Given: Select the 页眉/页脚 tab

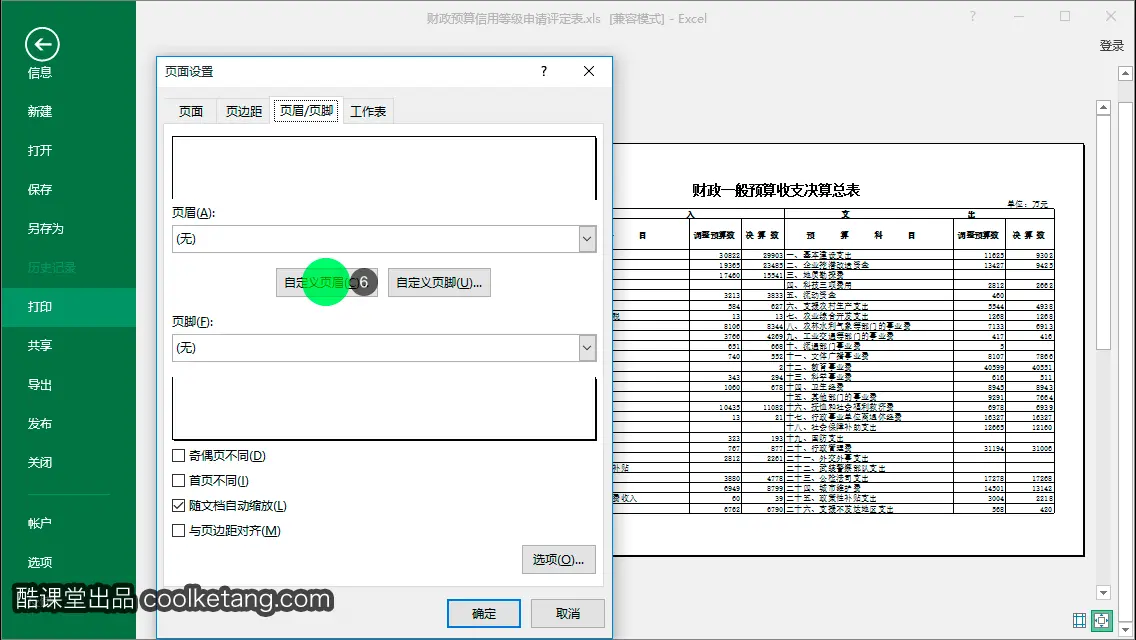Looking at the screenshot, I should tap(306, 110).
